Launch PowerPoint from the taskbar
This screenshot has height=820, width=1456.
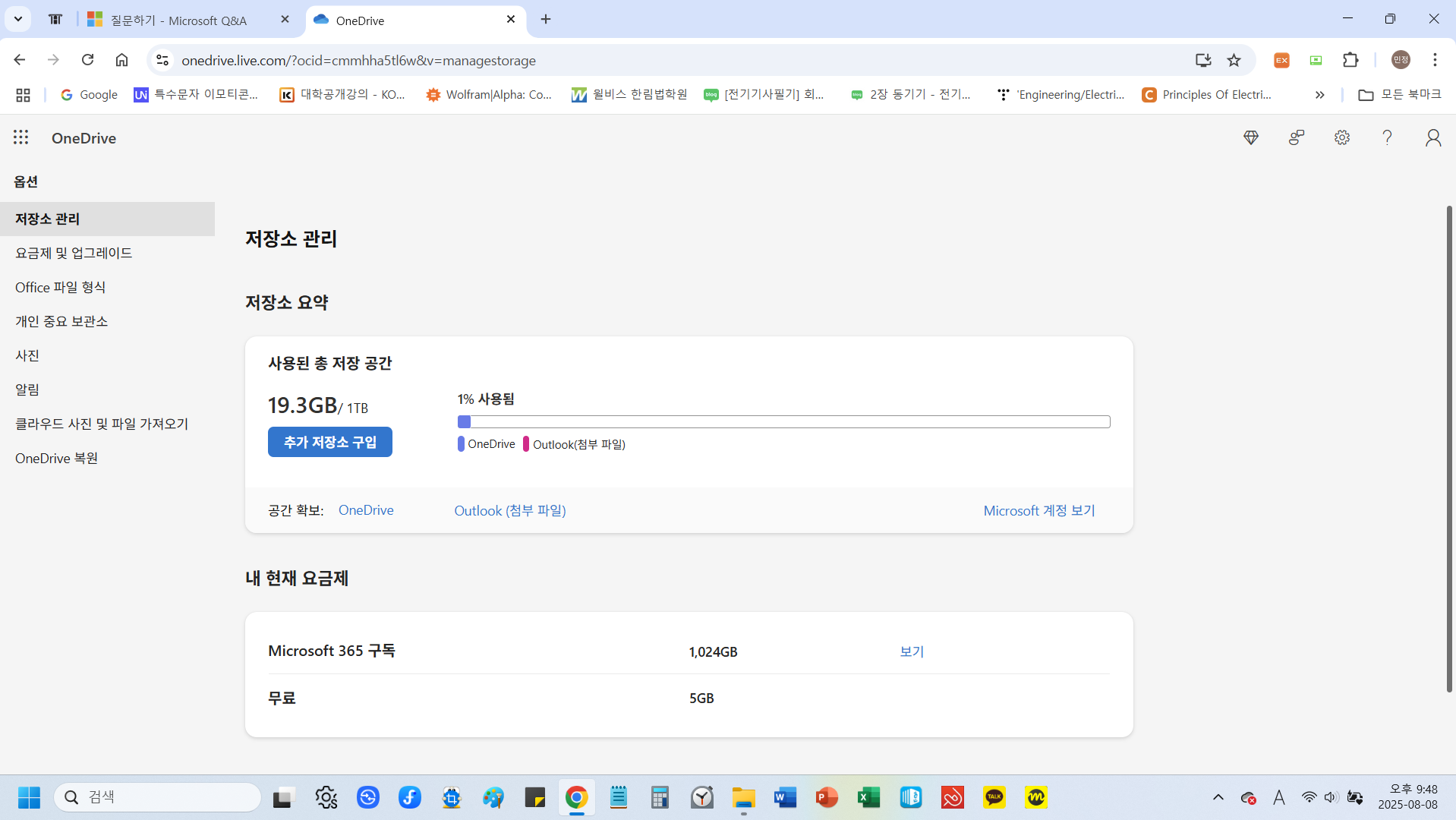click(x=827, y=797)
